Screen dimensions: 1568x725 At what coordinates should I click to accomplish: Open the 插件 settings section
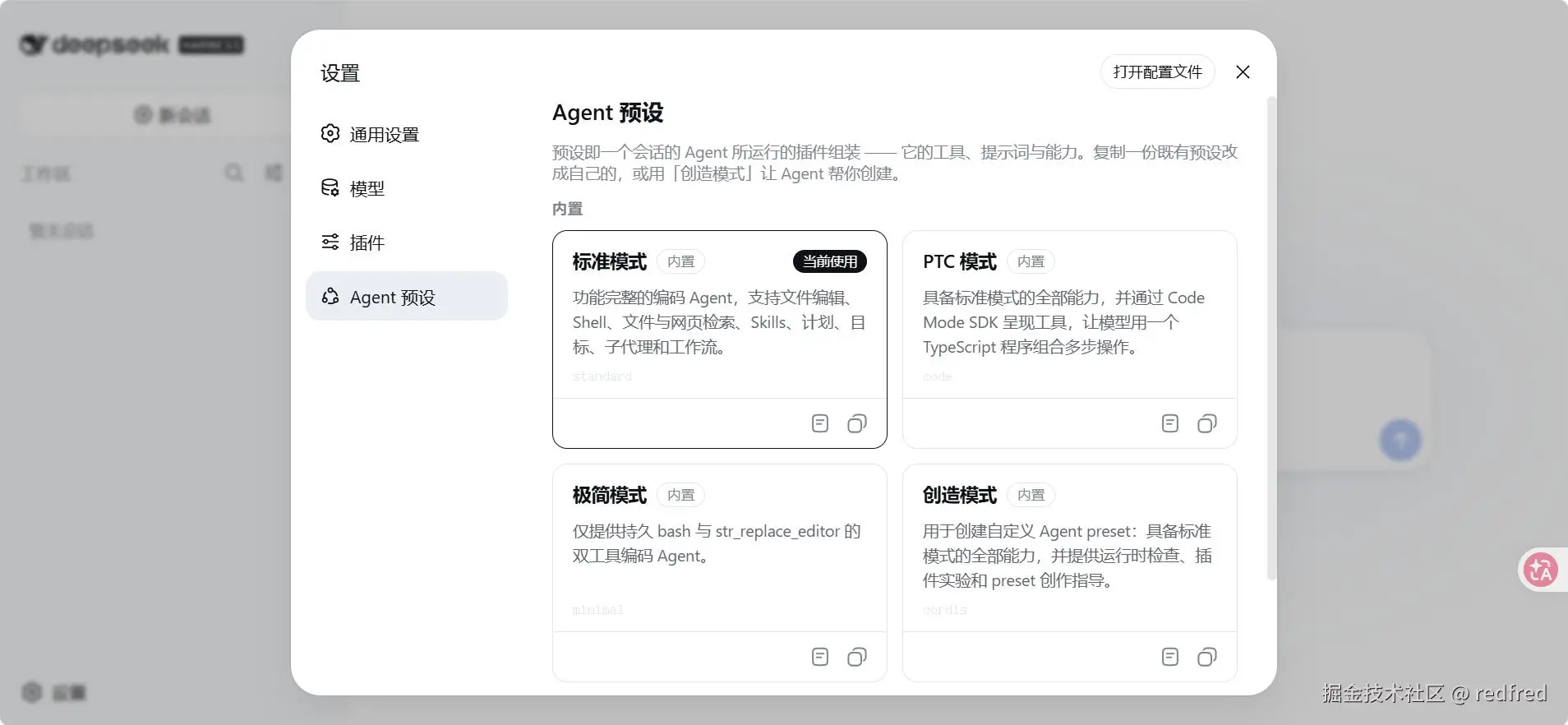(406, 242)
